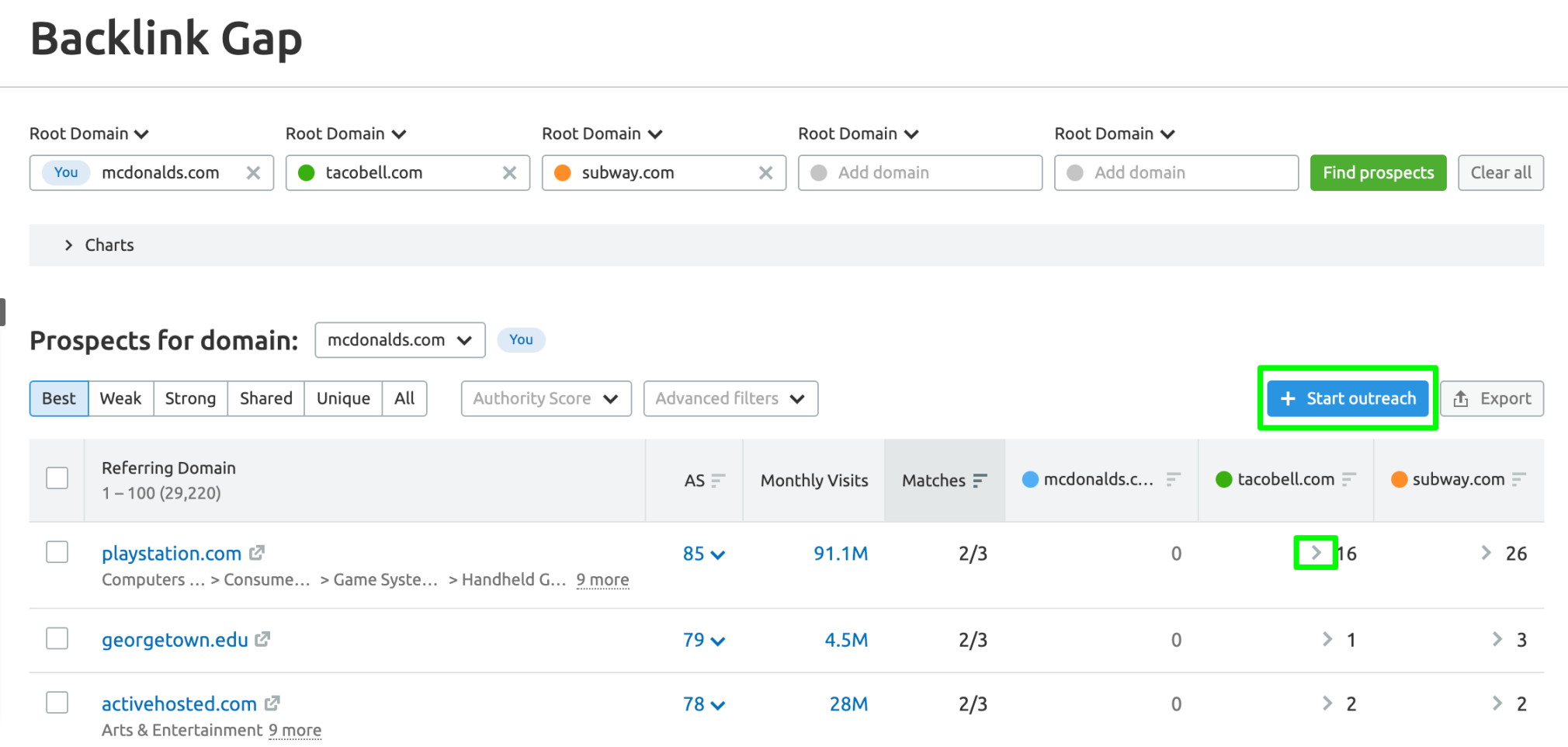Expand the Charts section
The image size is (1568, 747).
pyautogui.click(x=786, y=245)
